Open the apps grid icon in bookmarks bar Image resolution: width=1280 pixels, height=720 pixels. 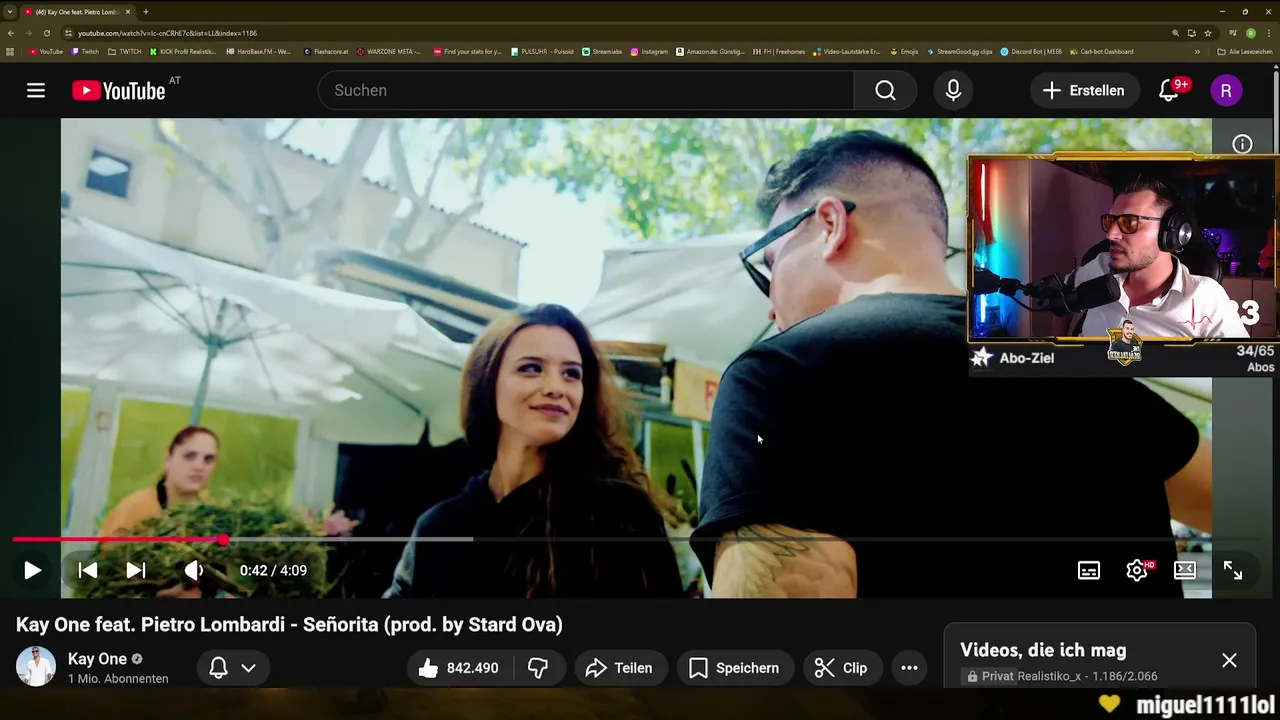tap(10, 52)
